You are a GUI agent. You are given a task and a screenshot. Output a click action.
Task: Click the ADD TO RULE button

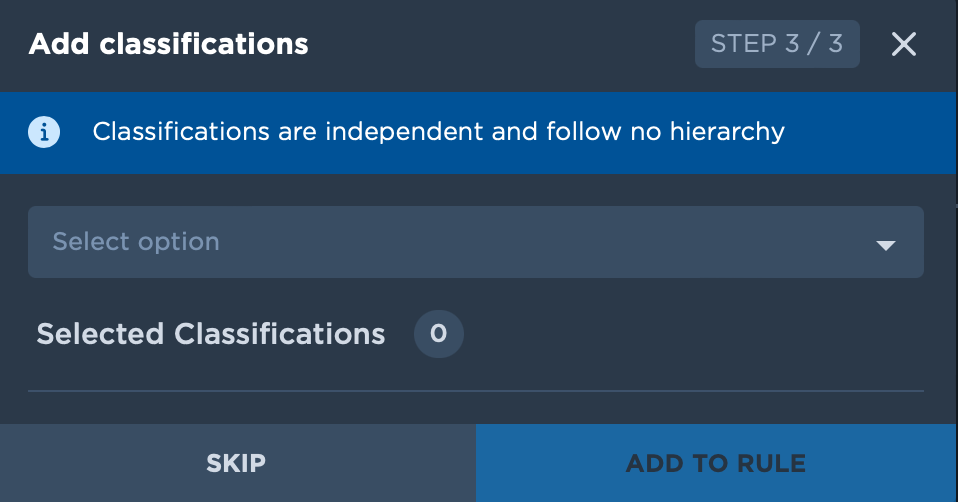[x=716, y=463]
